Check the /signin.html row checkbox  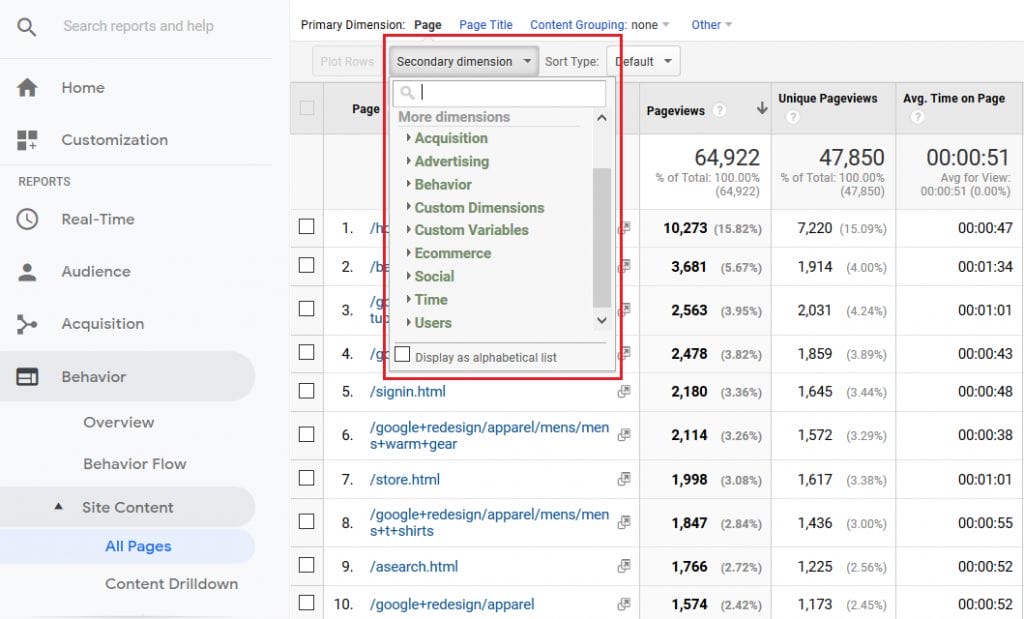pos(306,390)
